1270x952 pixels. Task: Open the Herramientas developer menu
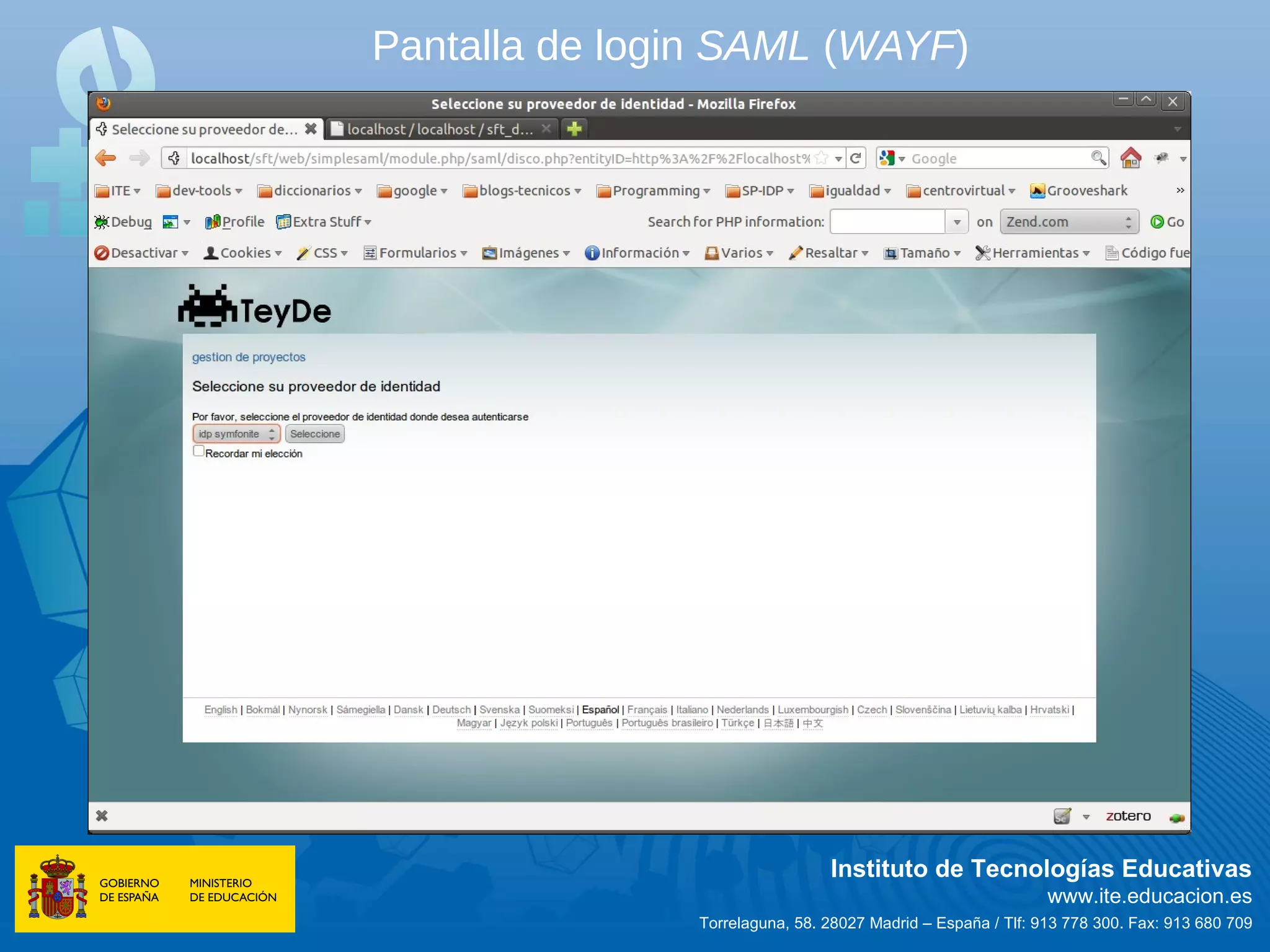pyautogui.click(x=1032, y=253)
